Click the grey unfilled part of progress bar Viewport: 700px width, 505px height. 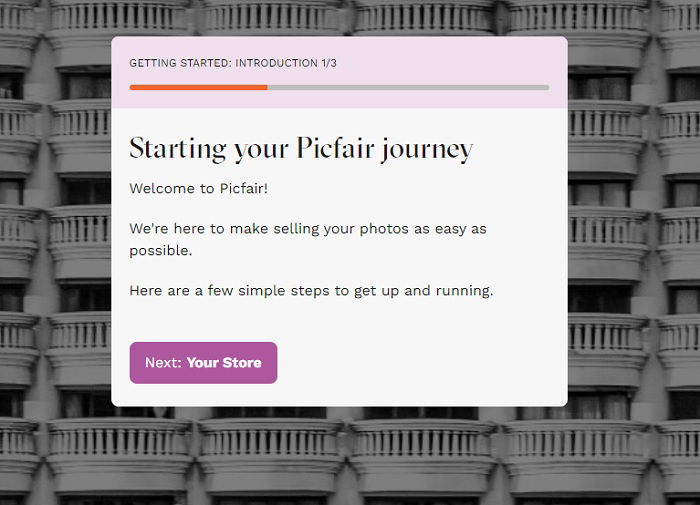[408, 88]
